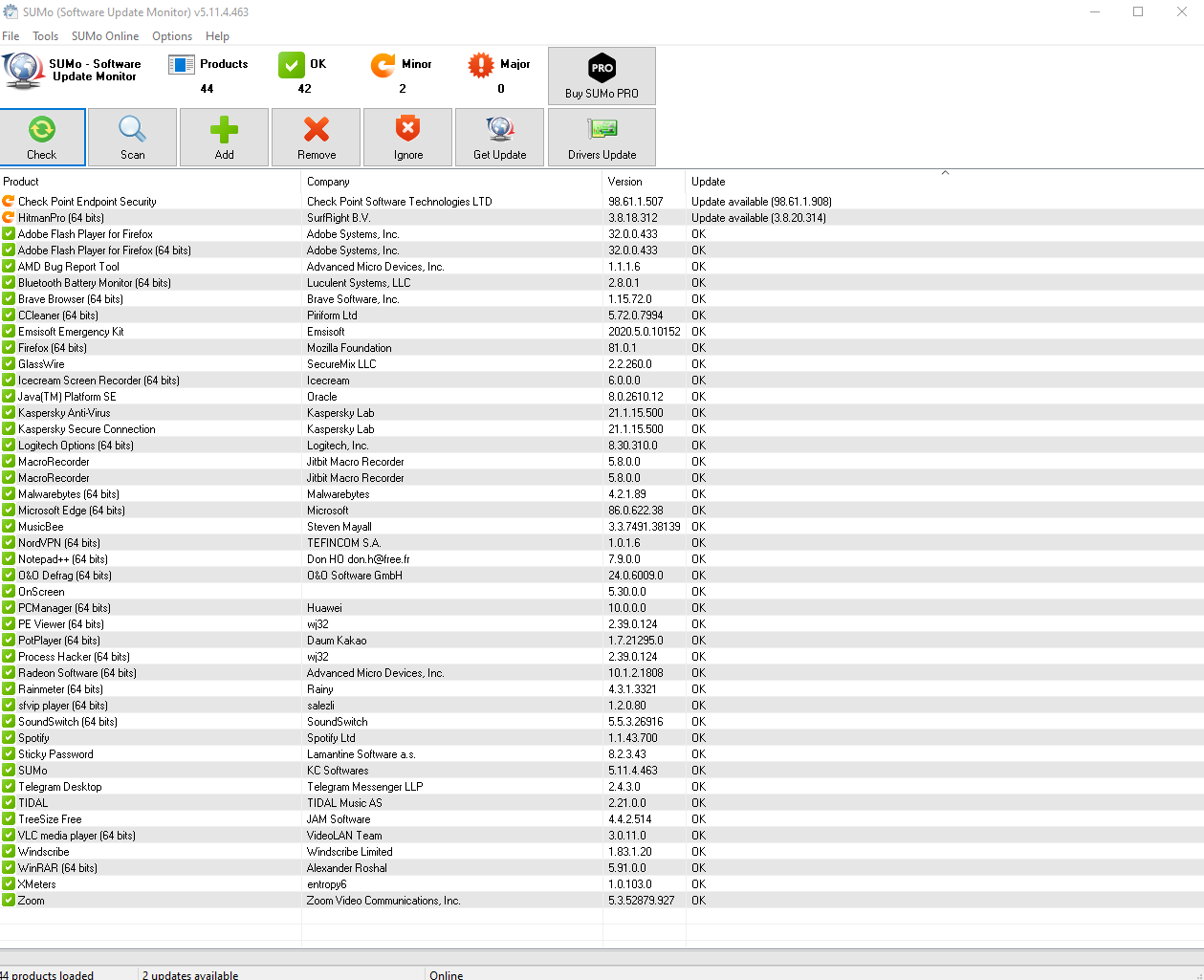Click the SUMo globe logo icon
This screenshot has height=980, width=1204.
tap(23, 70)
